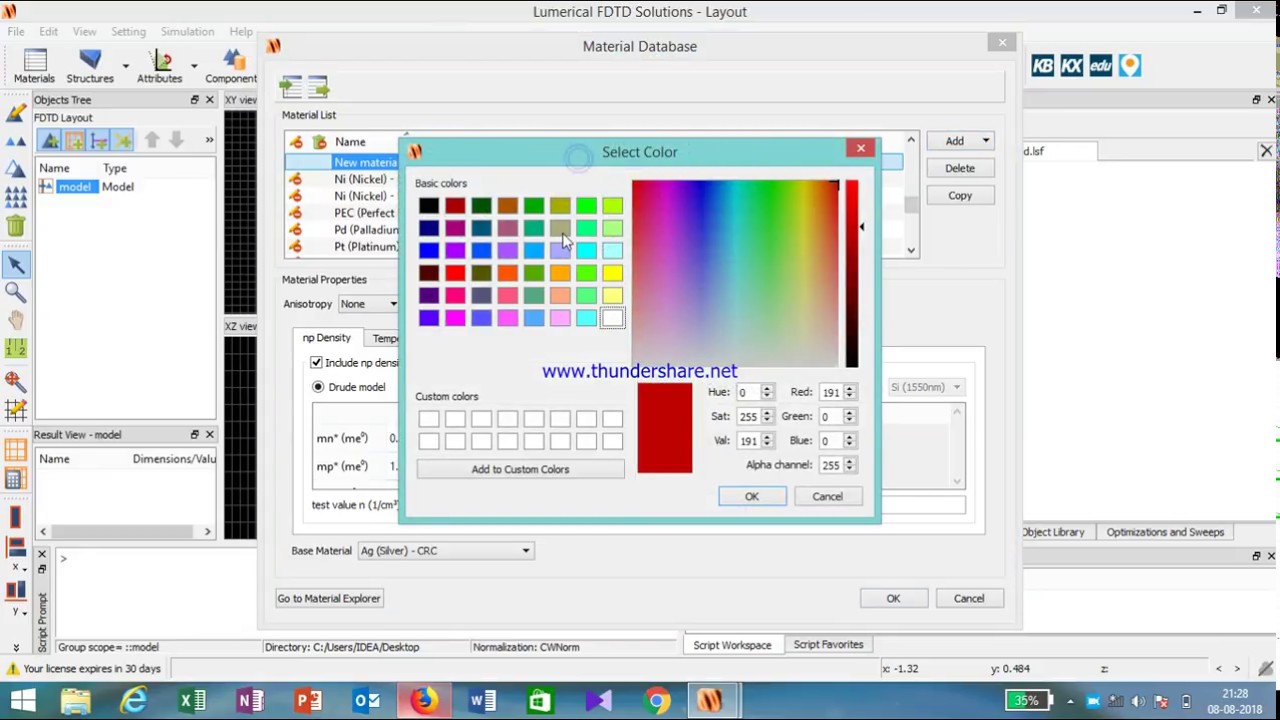1280x720 pixels.
Task: Click the stacked triangles array icon
Action: click(15, 197)
